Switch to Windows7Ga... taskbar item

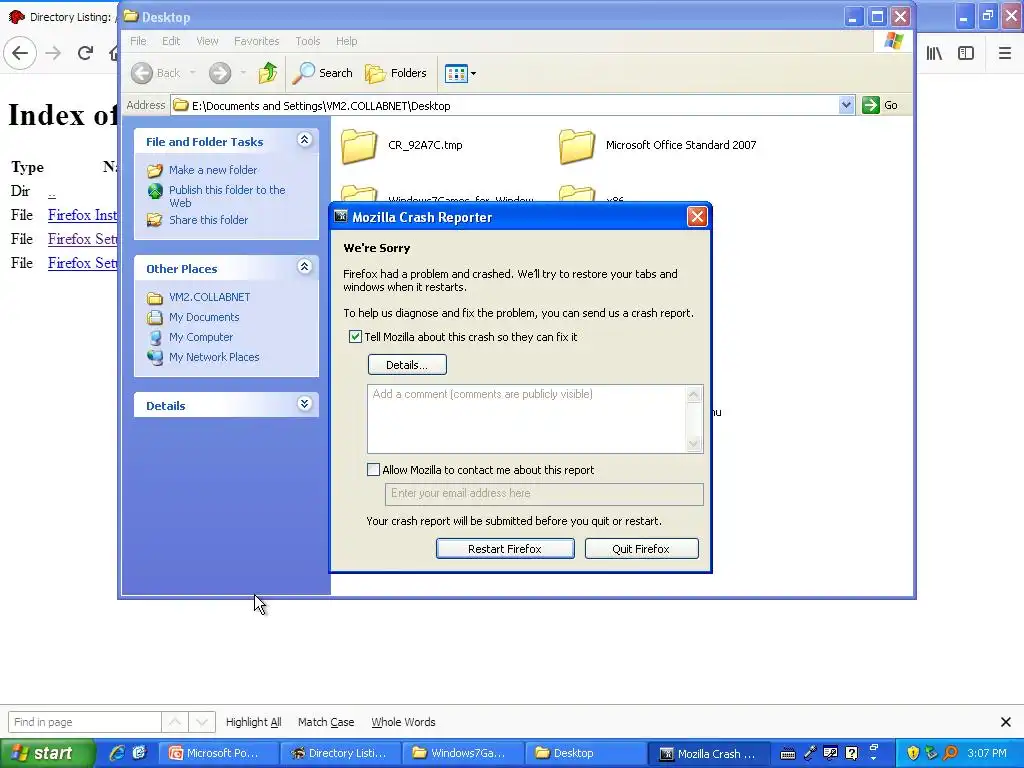(x=463, y=753)
